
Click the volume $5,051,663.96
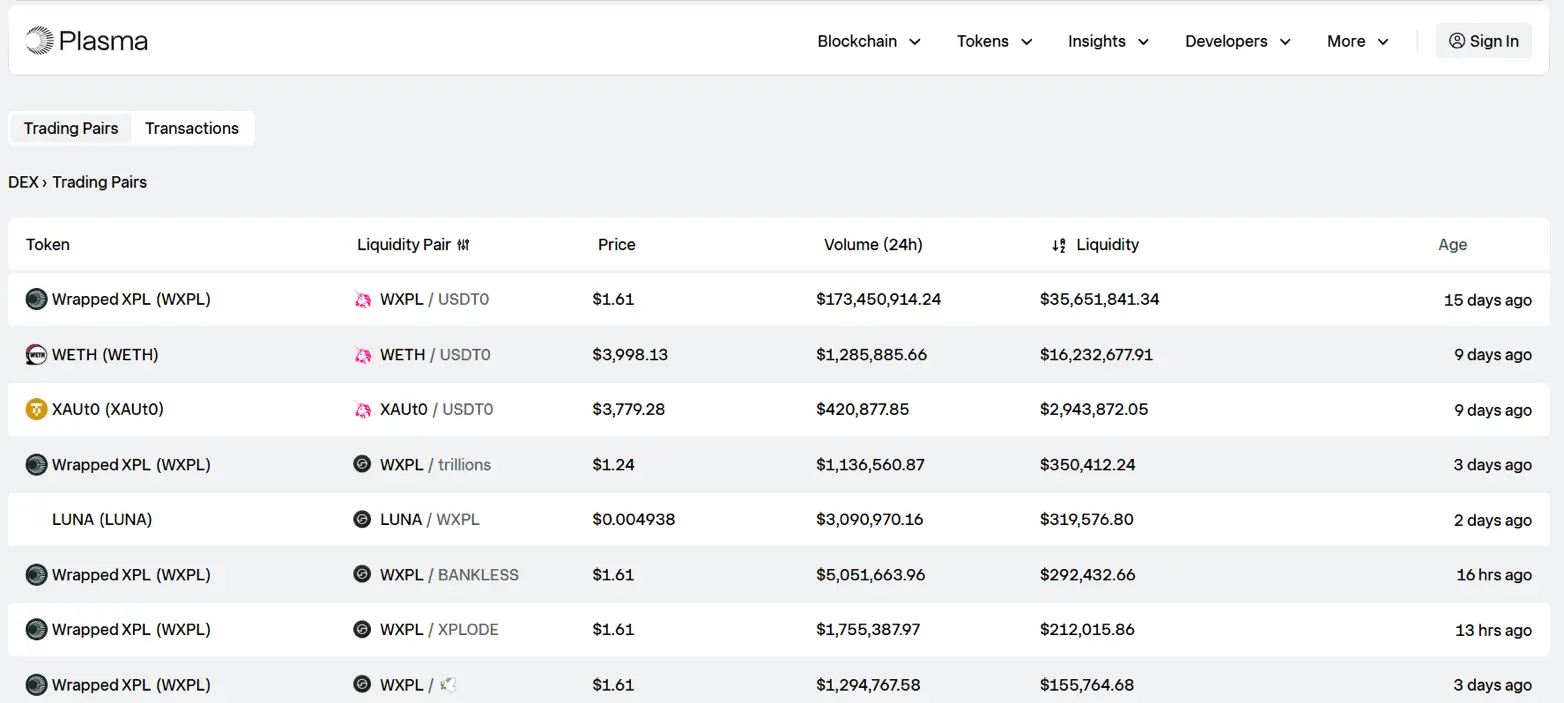pyautogui.click(x=870, y=574)
